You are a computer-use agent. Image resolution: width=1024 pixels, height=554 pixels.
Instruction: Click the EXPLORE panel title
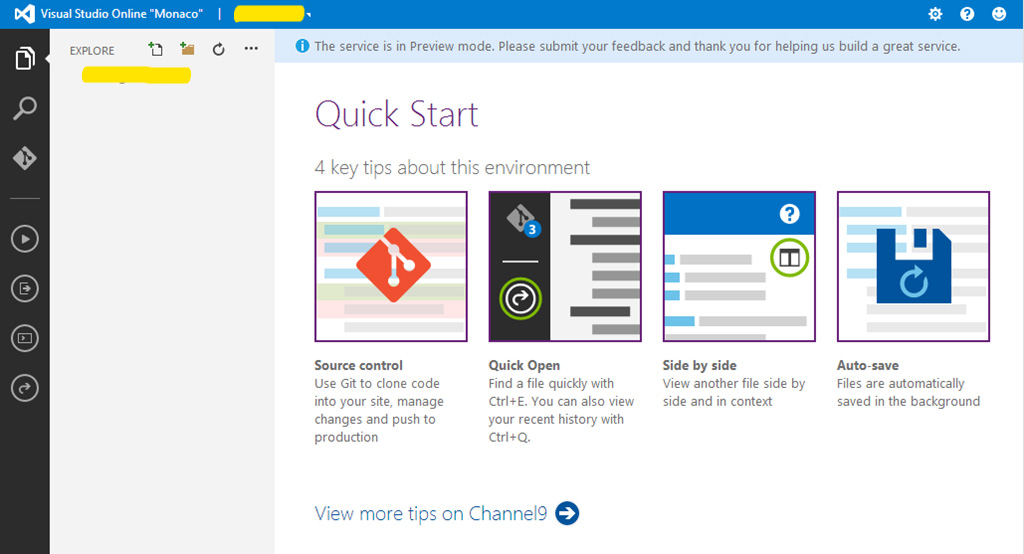pos(92,50)
